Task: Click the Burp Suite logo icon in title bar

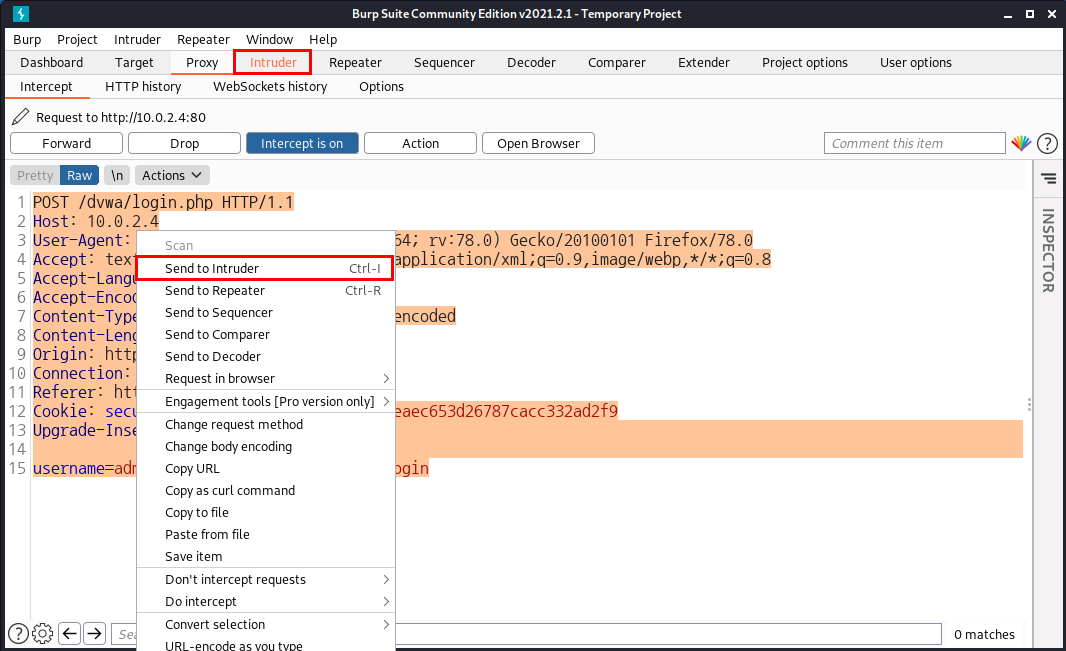Action: 21,14
